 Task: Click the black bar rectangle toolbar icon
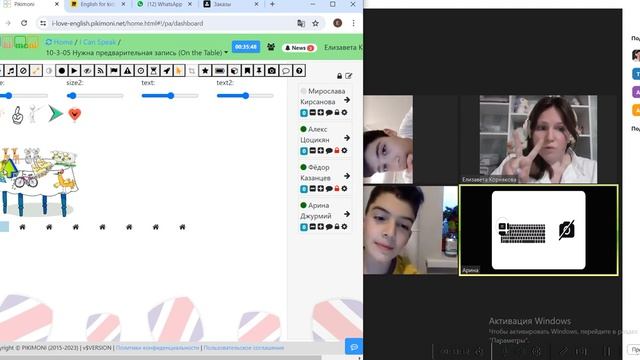coord(220,71)
